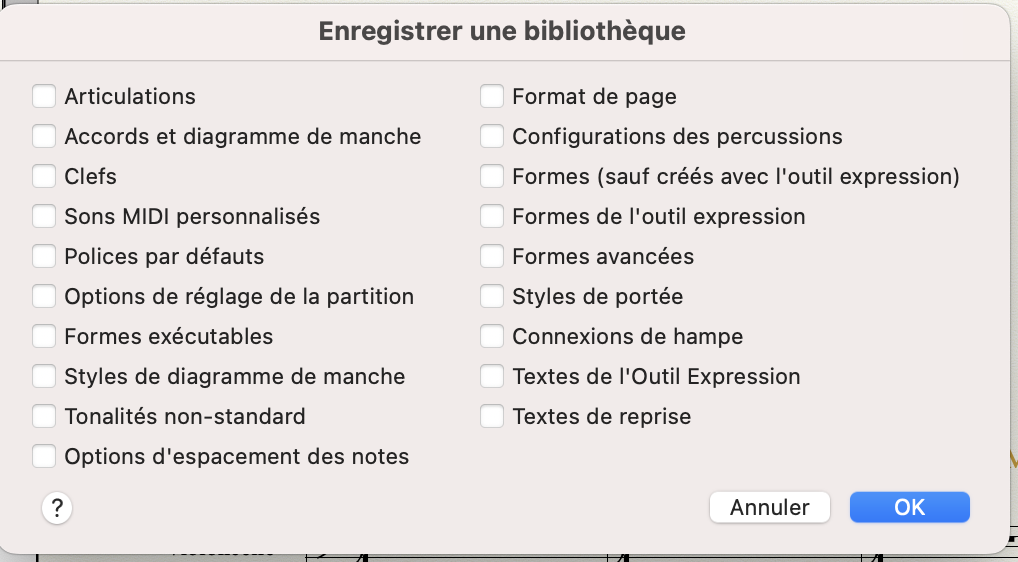Select Formes de l'outil expression checkbox
Image resolution: width=1018 pixels, height=562 pixels.
(492, 217)
